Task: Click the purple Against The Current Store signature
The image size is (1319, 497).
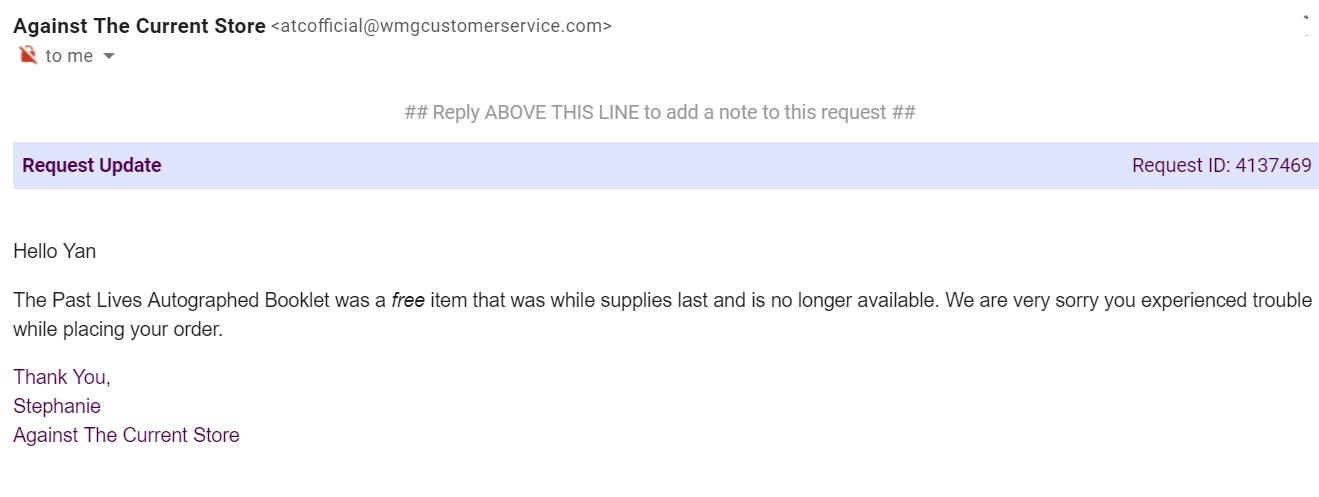Action: (126, 435)
